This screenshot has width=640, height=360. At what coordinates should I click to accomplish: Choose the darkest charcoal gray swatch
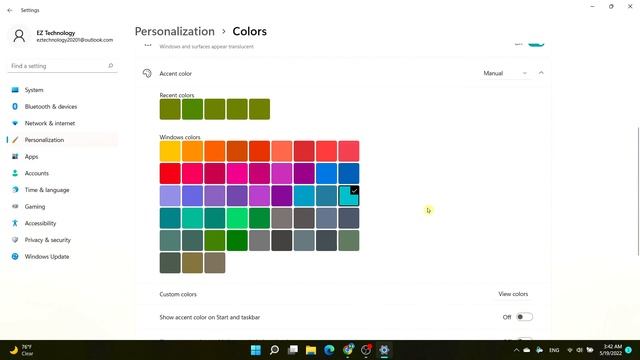(x=282, y=240)
